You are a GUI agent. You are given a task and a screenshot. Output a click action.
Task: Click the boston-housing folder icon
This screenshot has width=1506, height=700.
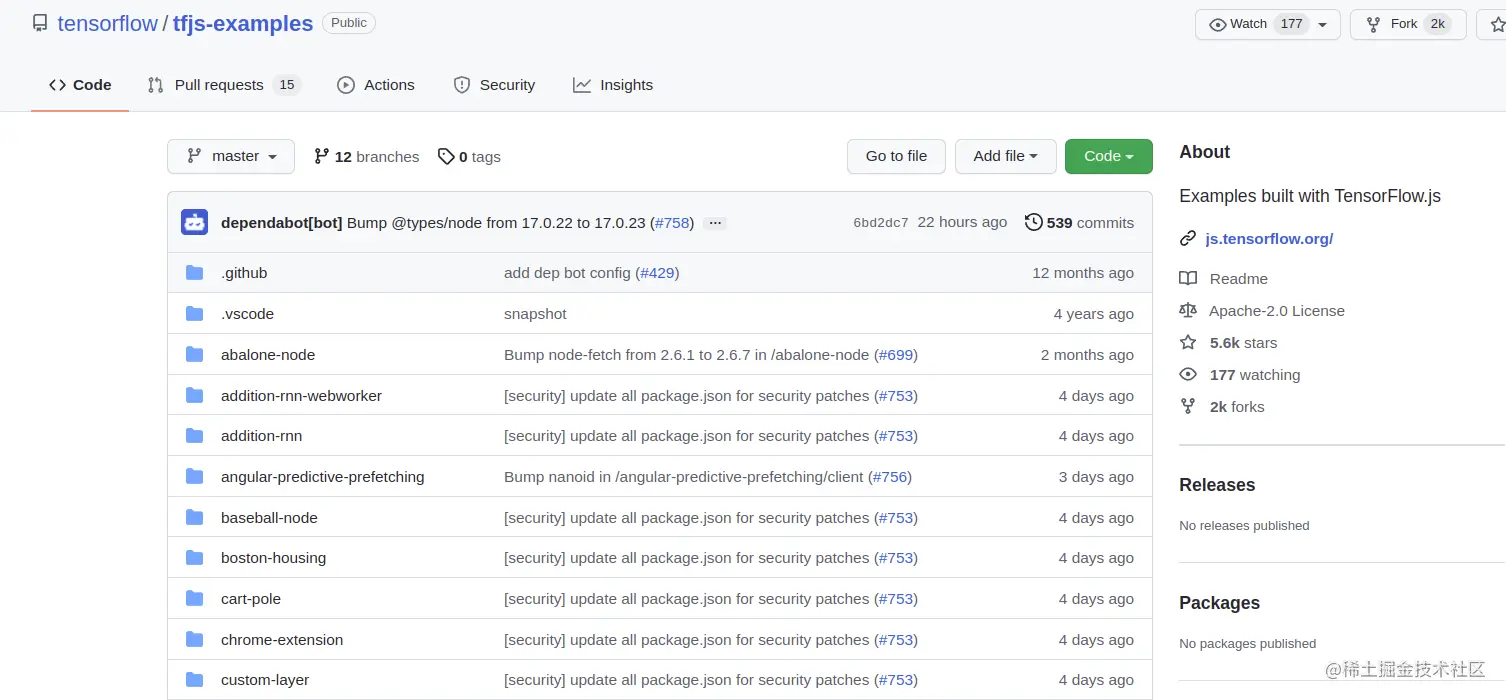[x=195, y=558]
